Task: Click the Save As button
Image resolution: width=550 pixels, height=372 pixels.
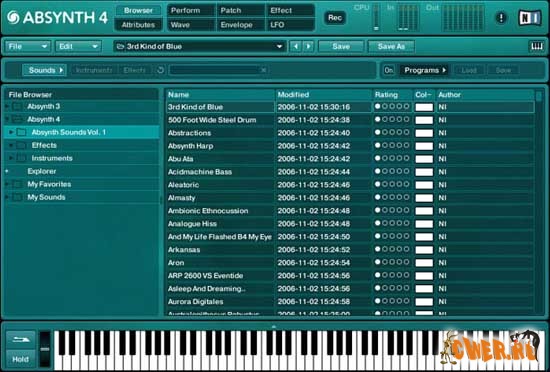Action: [391, 46]
